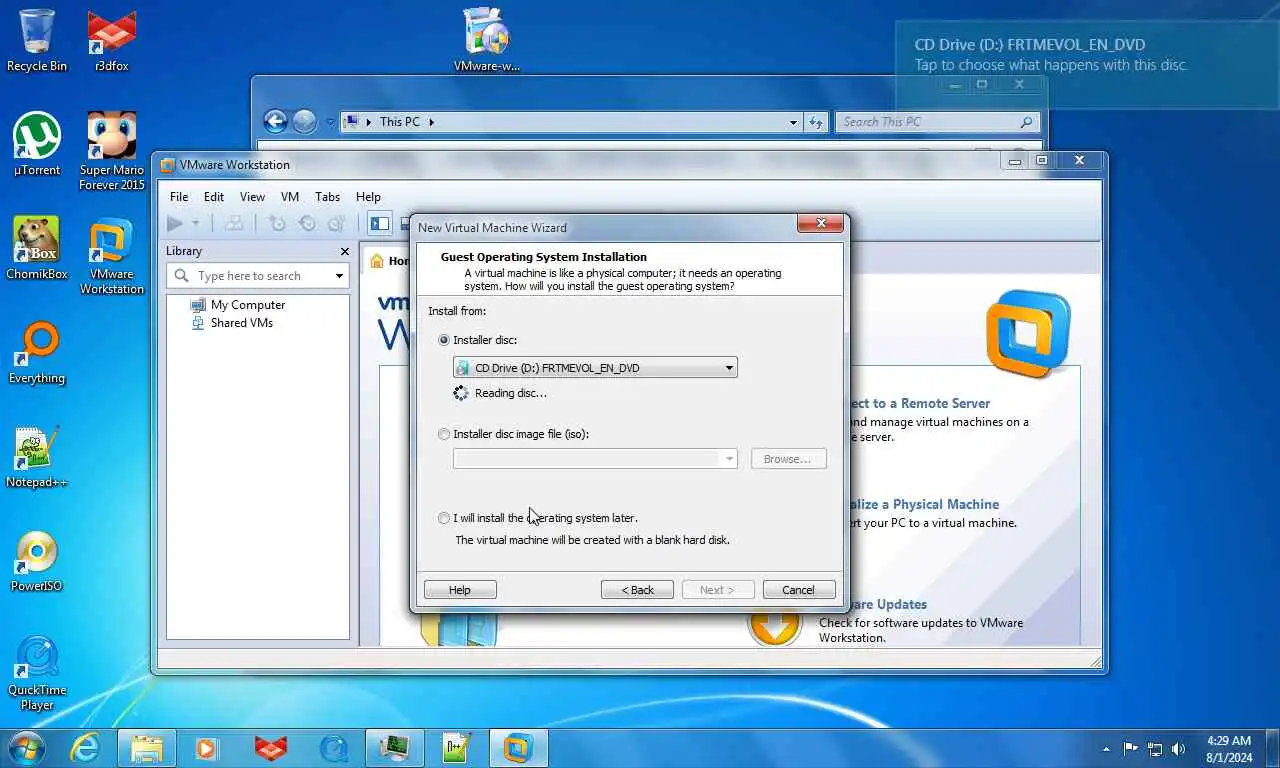The width and height of the screenshot is (1280, 768).
Task: Open the Super Mario Forever 2015 shortcut
Action: coord(112,150)
